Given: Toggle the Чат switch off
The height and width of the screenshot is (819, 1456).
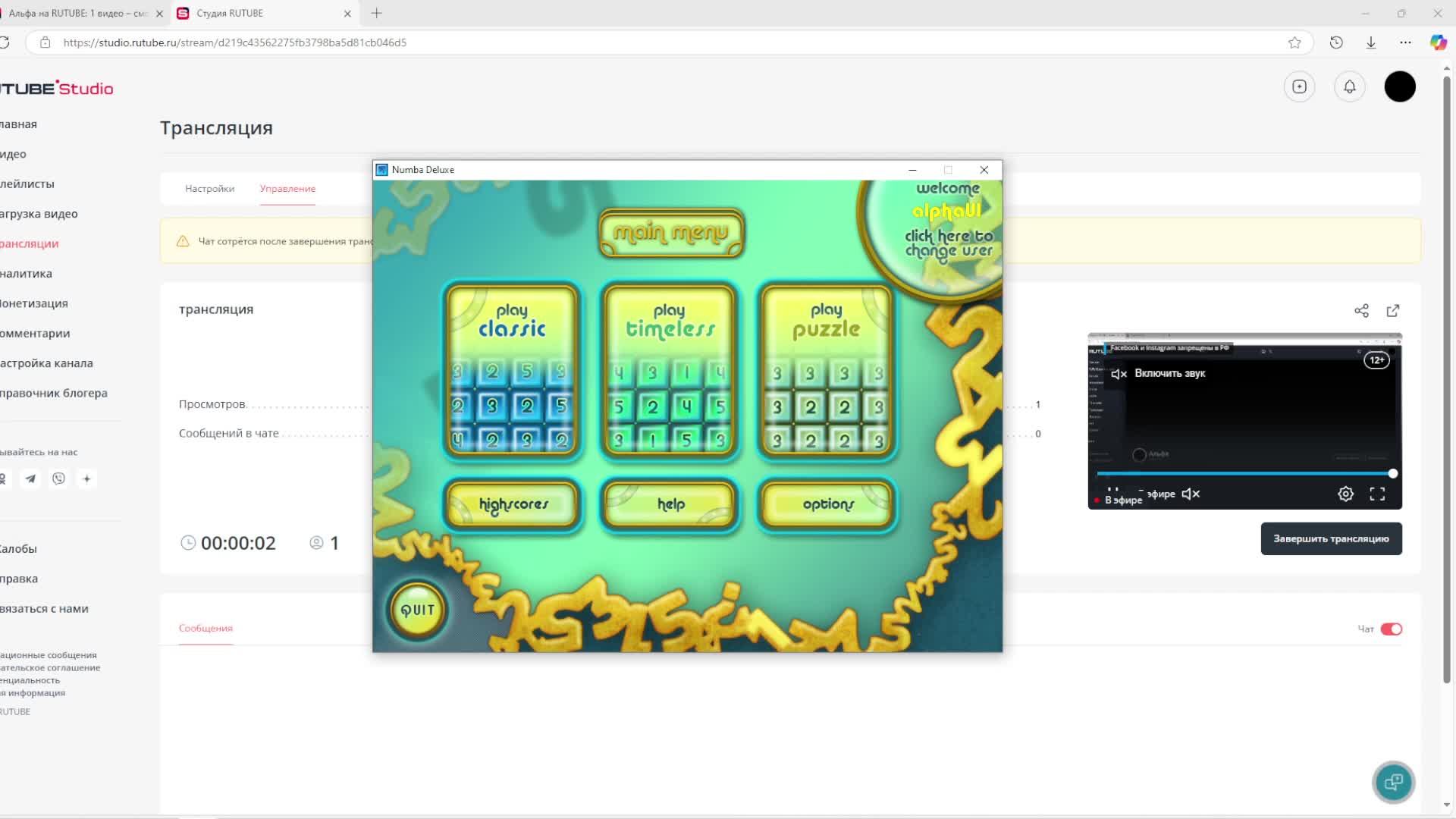Looking at the screenshot, I should point(1392,629).
